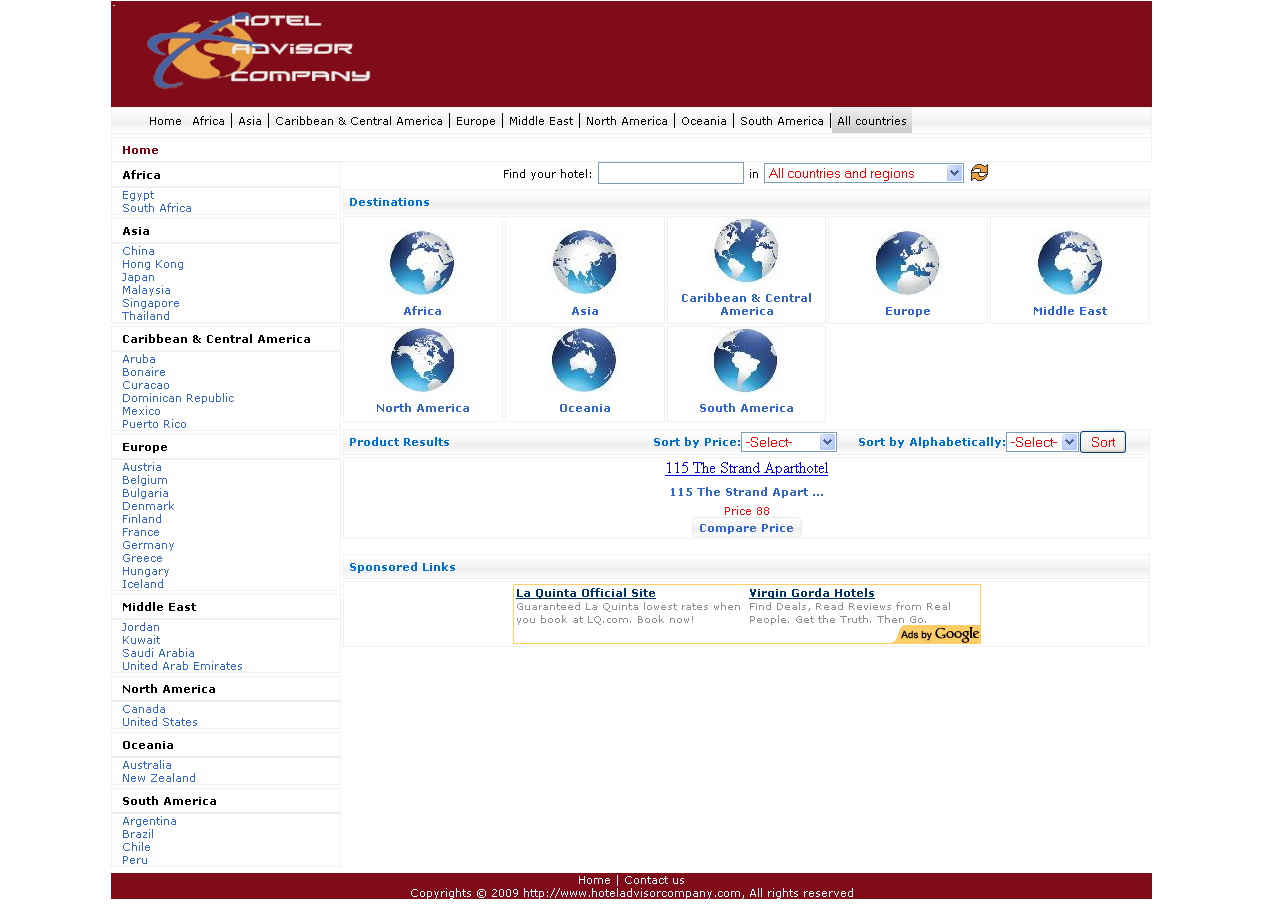Open the Asia navigation tab

click(x=250, y=121)
